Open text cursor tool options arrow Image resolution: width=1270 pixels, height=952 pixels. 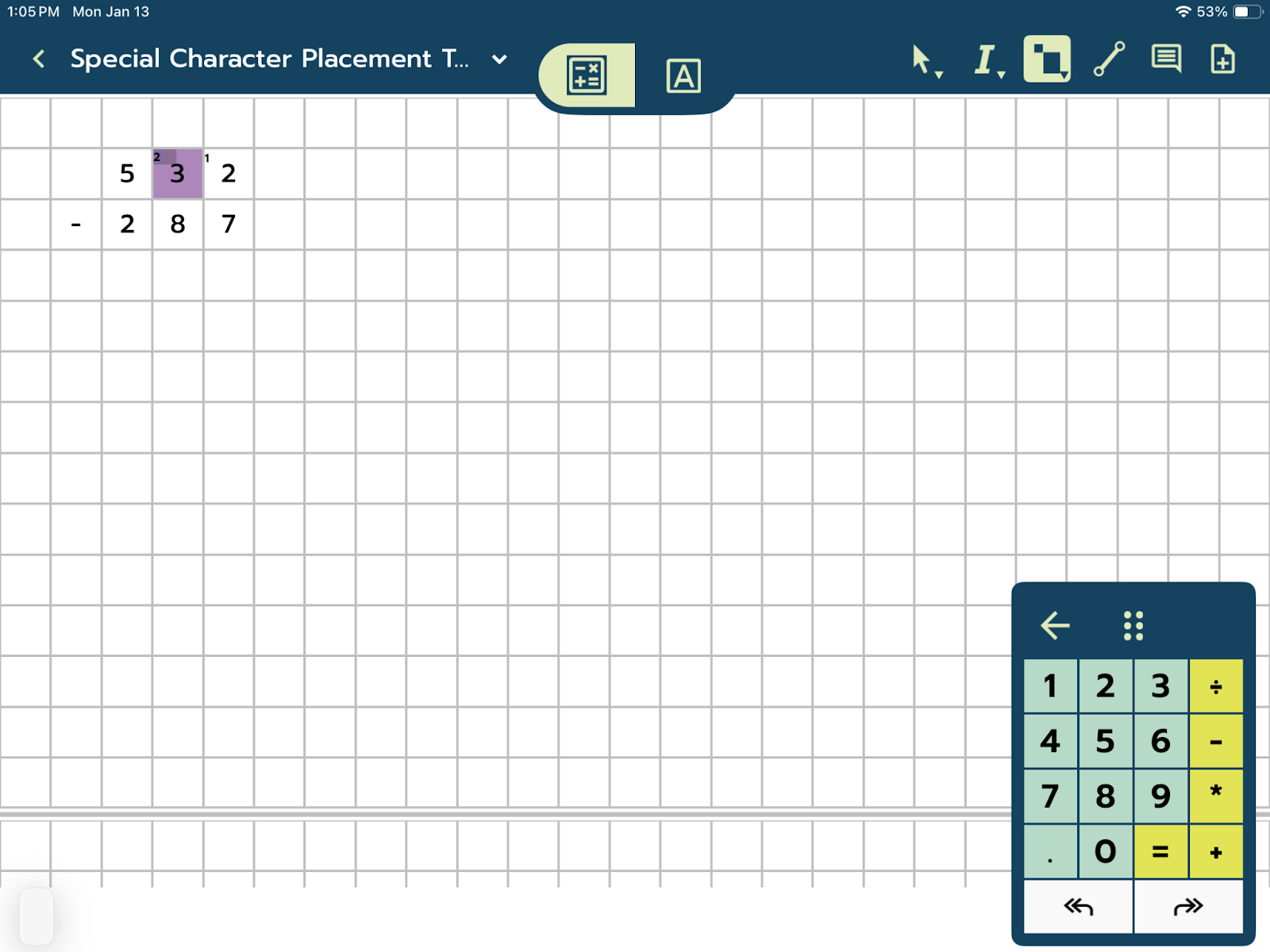tap(1002, 75)
